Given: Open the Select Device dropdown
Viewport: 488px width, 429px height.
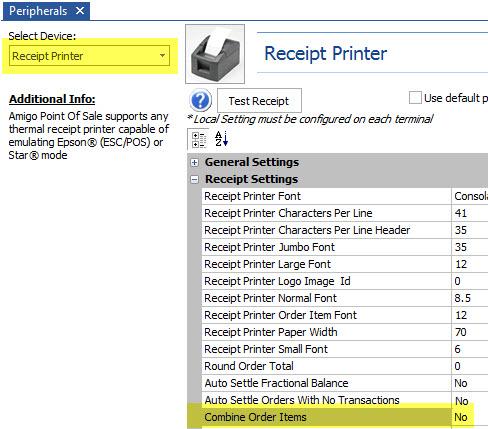Looking at the screenshot, I should [89, 56].
